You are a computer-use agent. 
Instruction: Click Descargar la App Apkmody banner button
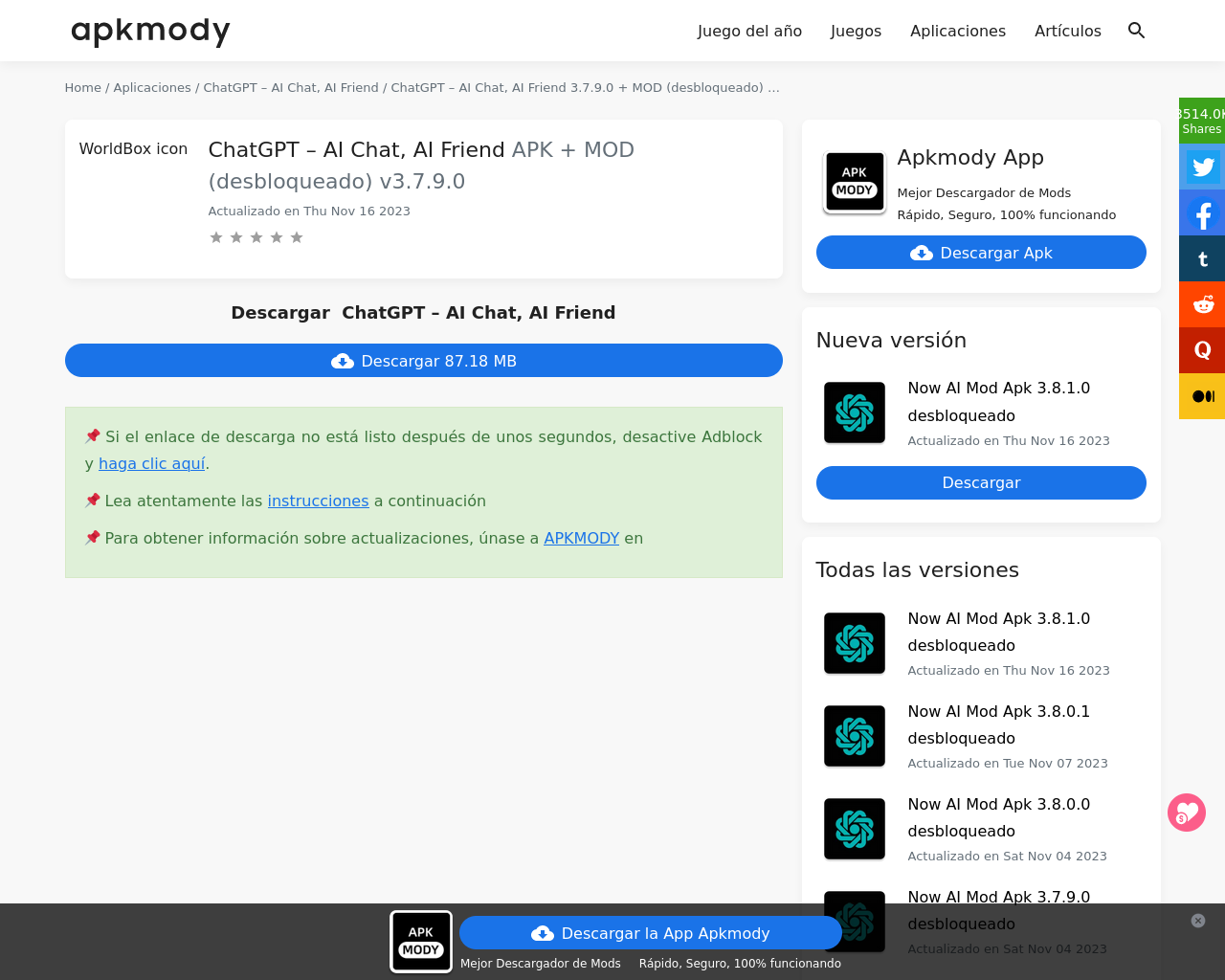pos(651,933)
